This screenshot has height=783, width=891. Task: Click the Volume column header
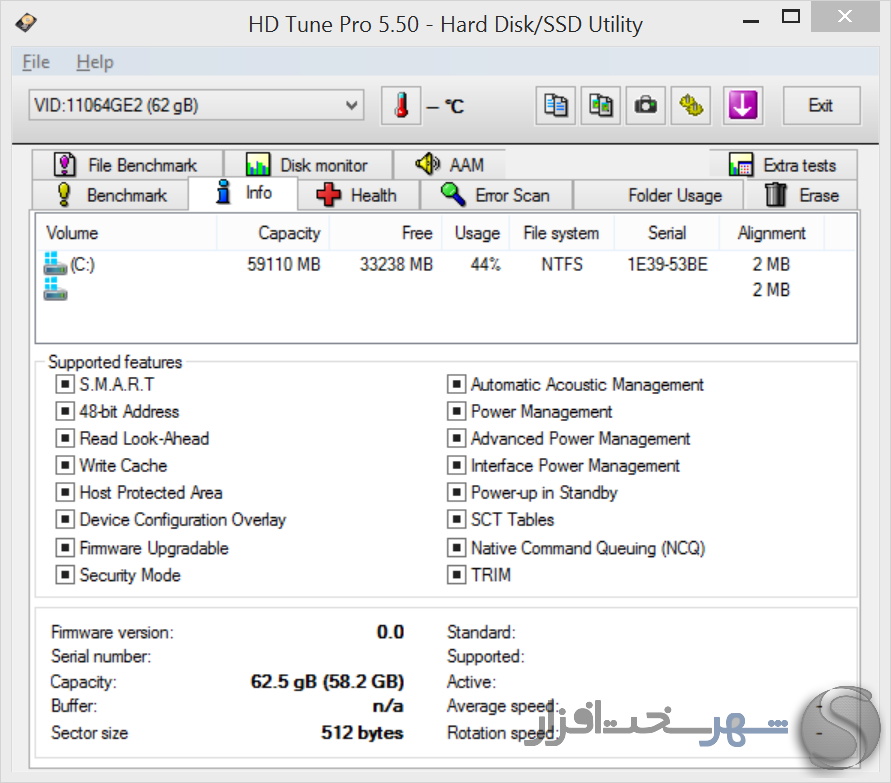coord(126,232)
